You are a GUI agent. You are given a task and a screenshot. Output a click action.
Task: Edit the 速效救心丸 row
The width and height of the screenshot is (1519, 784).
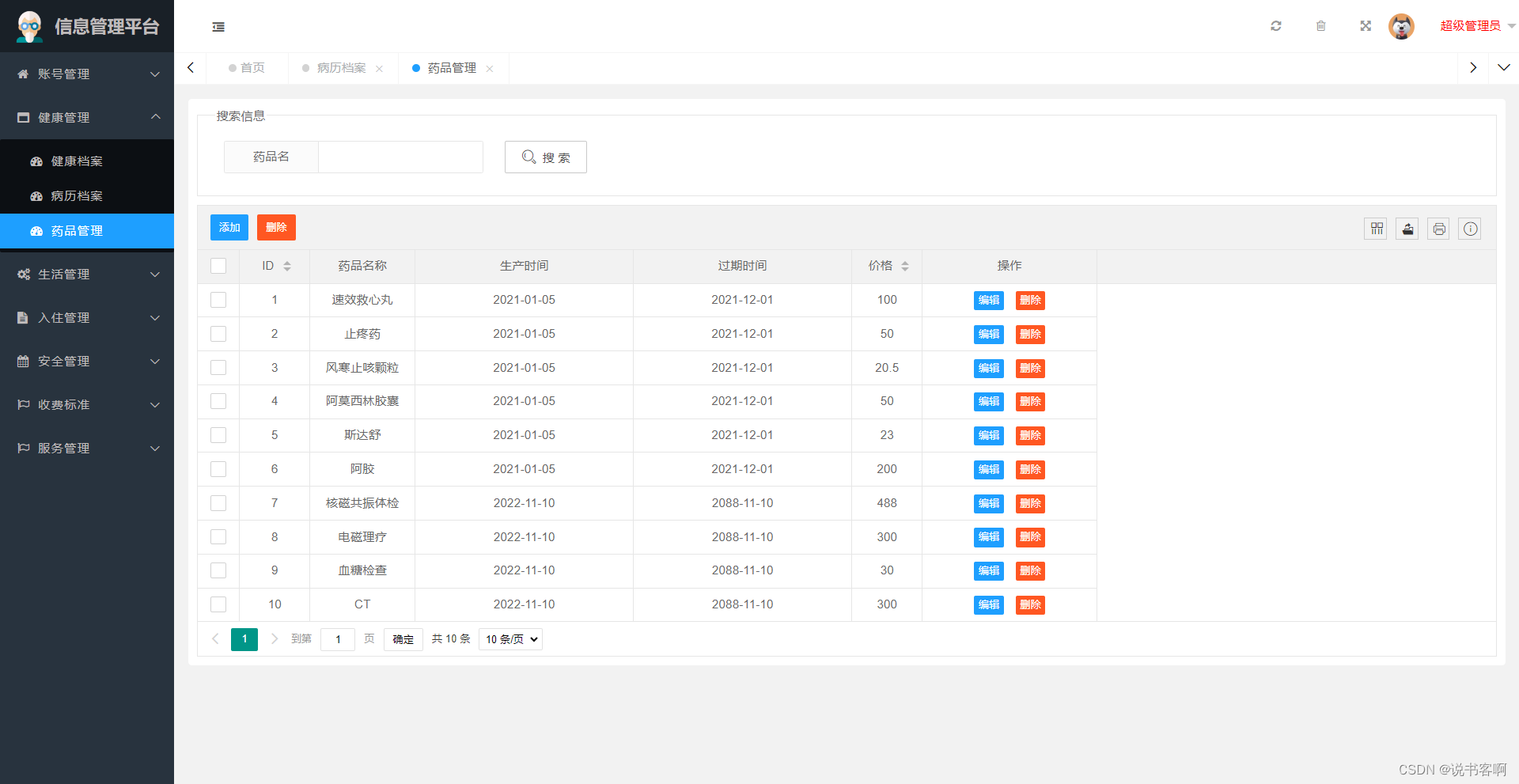point(989,301)
